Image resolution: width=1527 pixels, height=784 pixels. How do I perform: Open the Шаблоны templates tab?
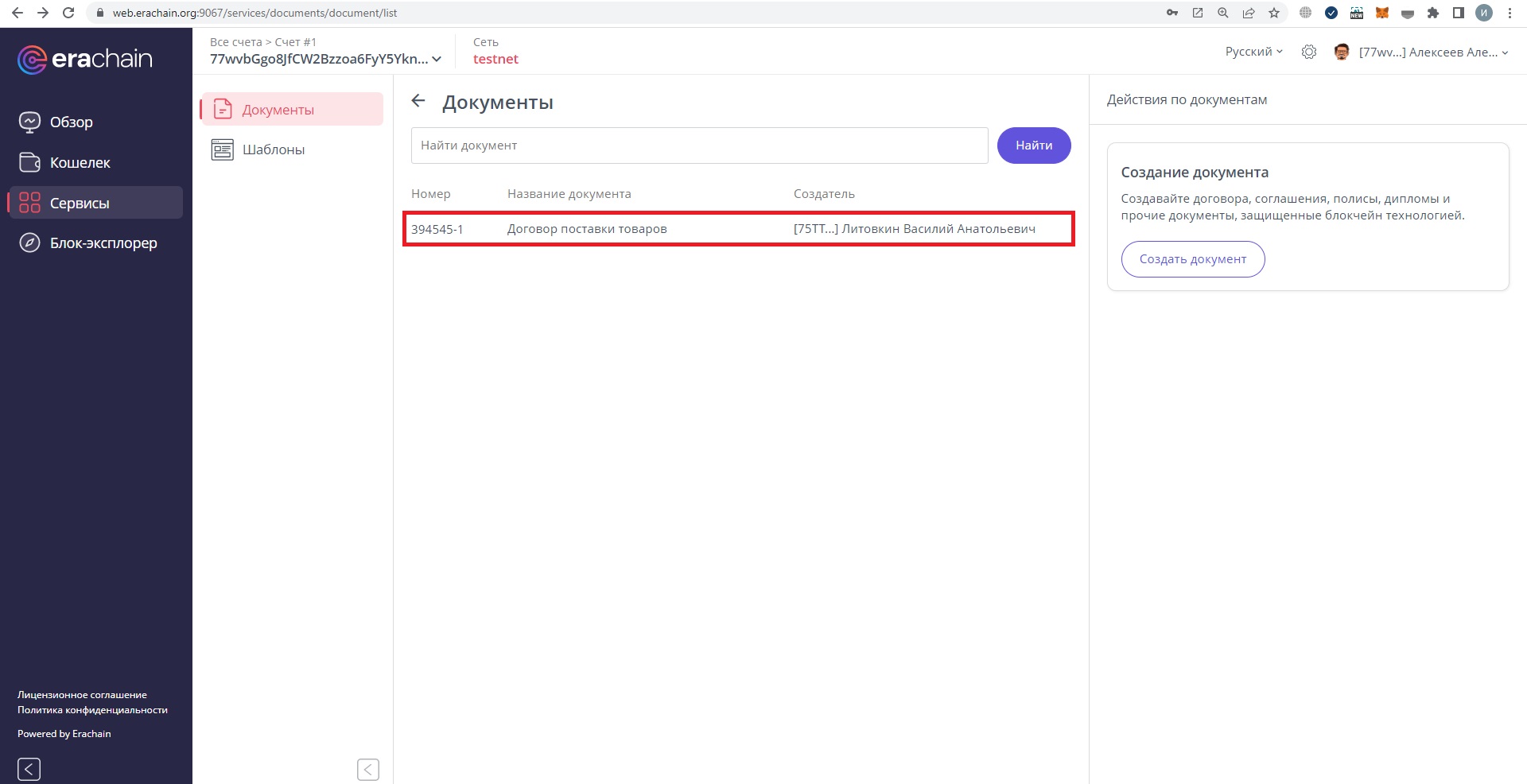273,149
